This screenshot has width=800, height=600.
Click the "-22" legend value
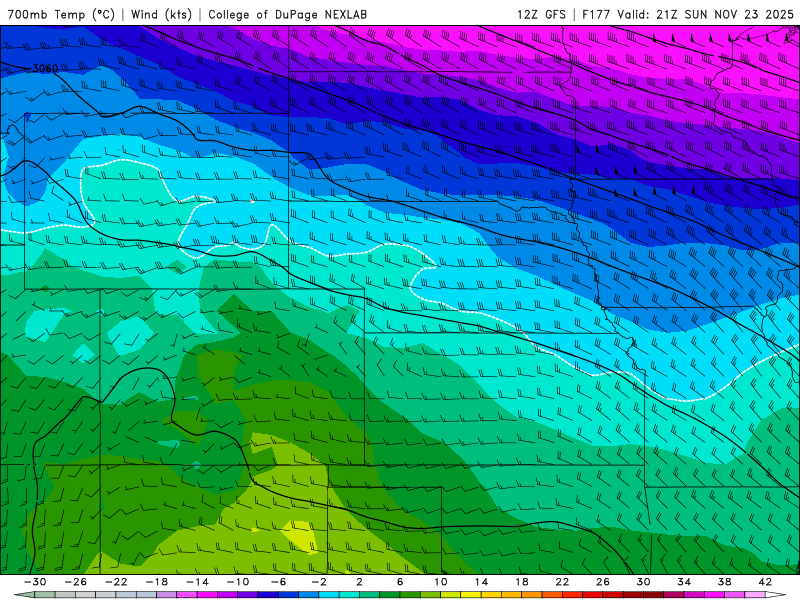[x=116, y=582]
